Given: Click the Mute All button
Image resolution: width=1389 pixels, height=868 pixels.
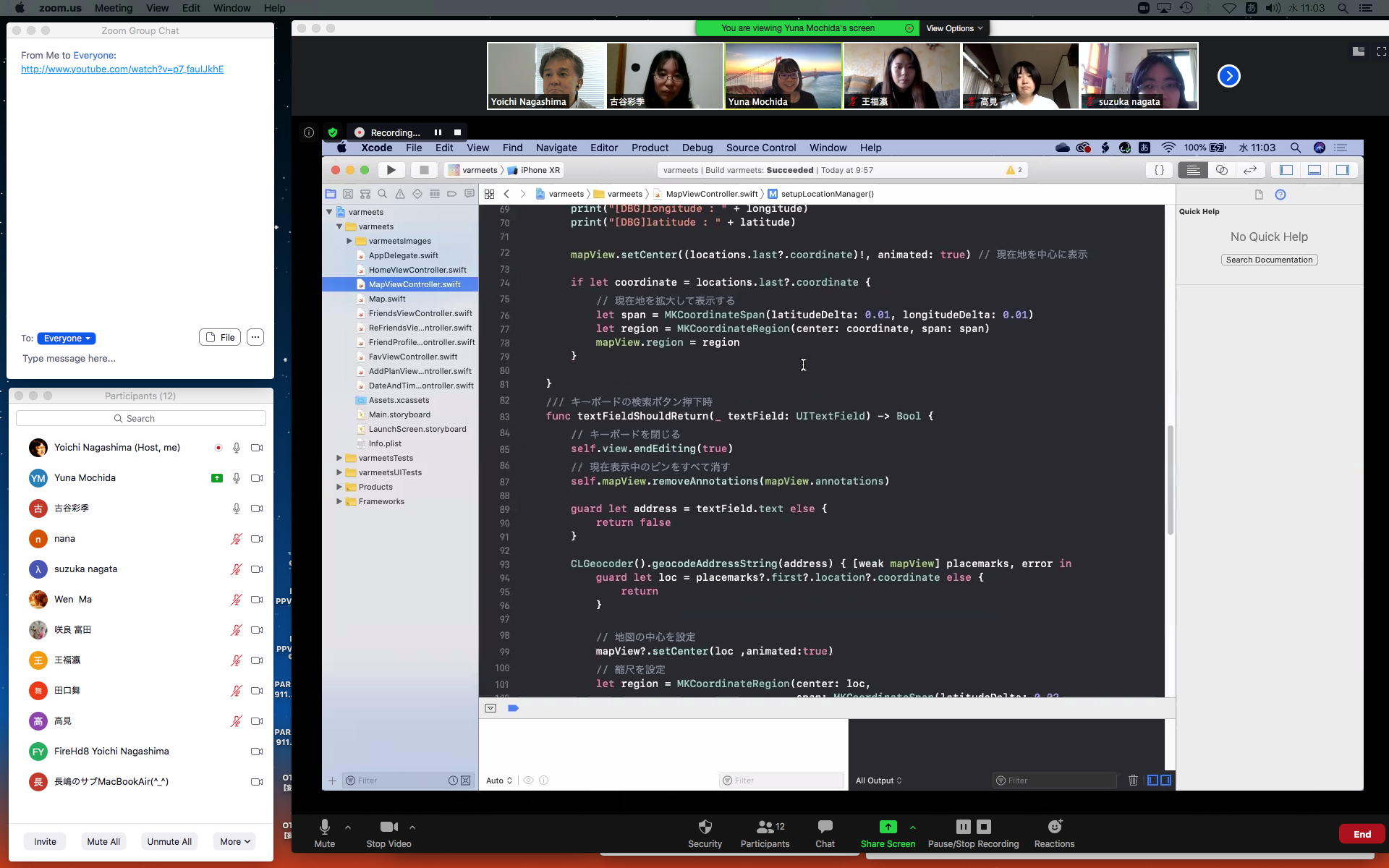Looking at the screenshot, I should (x=103, y=841).
